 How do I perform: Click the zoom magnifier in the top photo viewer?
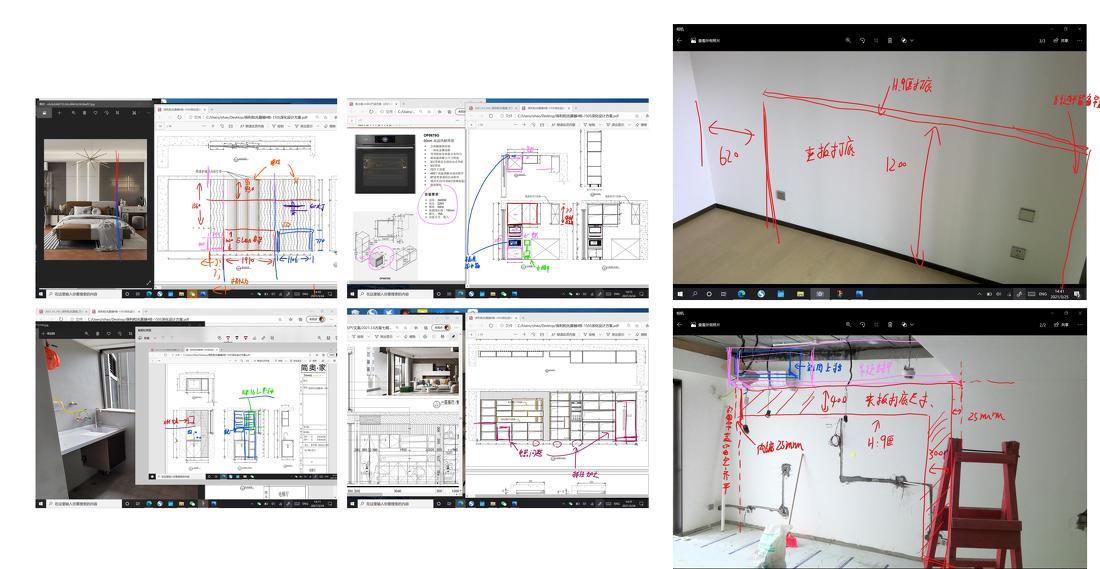(848, 40)
